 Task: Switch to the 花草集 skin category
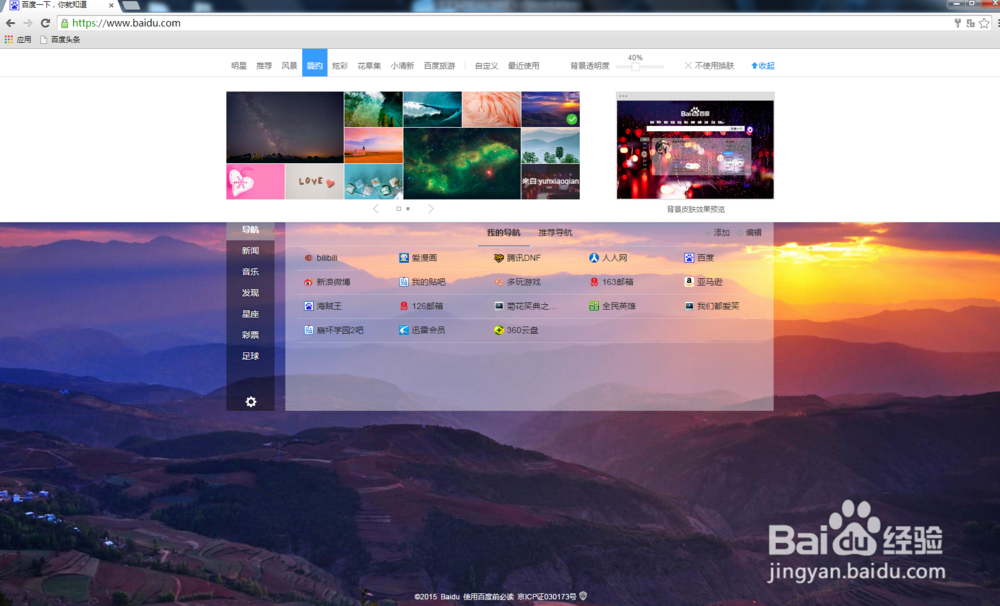369,66
